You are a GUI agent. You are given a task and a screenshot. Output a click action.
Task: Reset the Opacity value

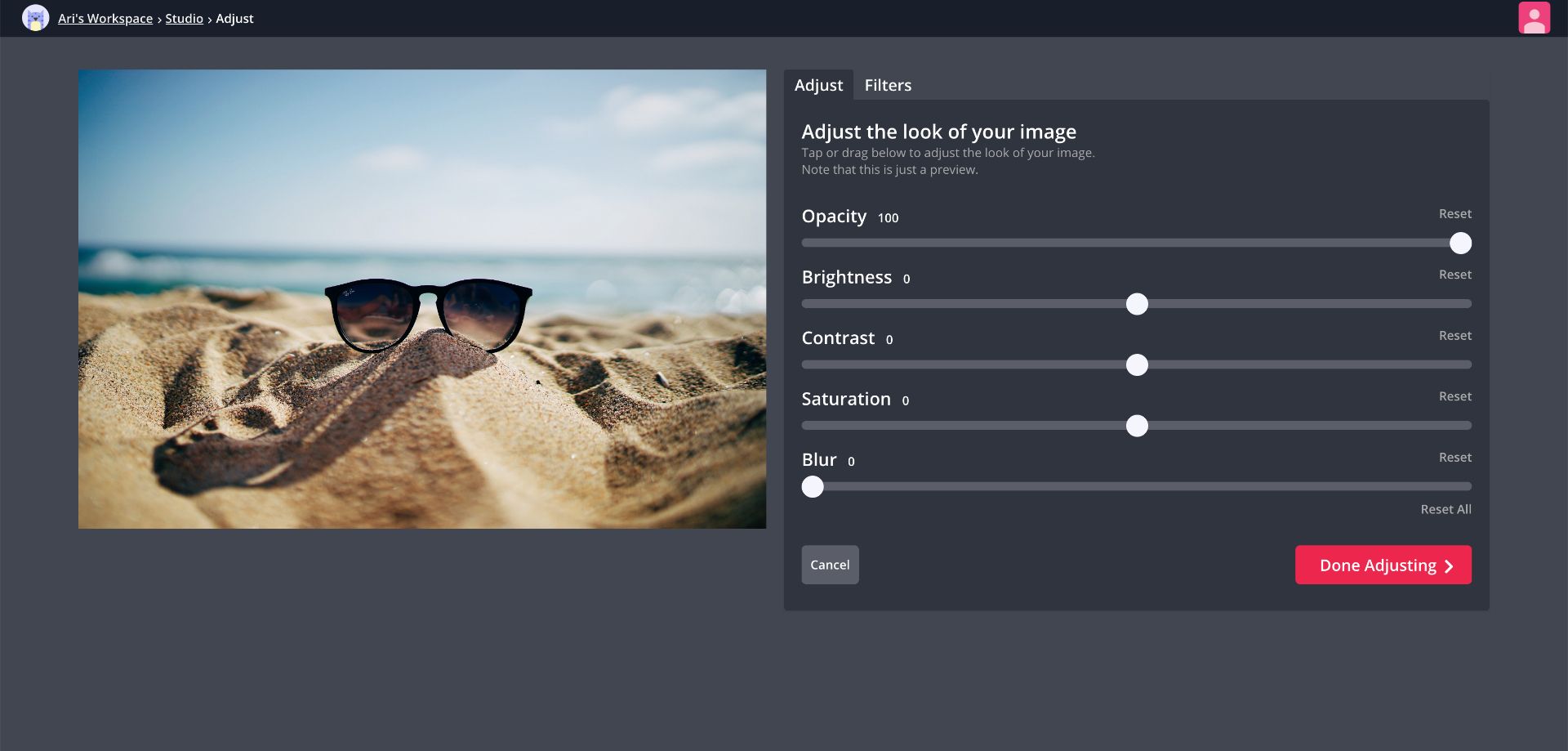1455,213
